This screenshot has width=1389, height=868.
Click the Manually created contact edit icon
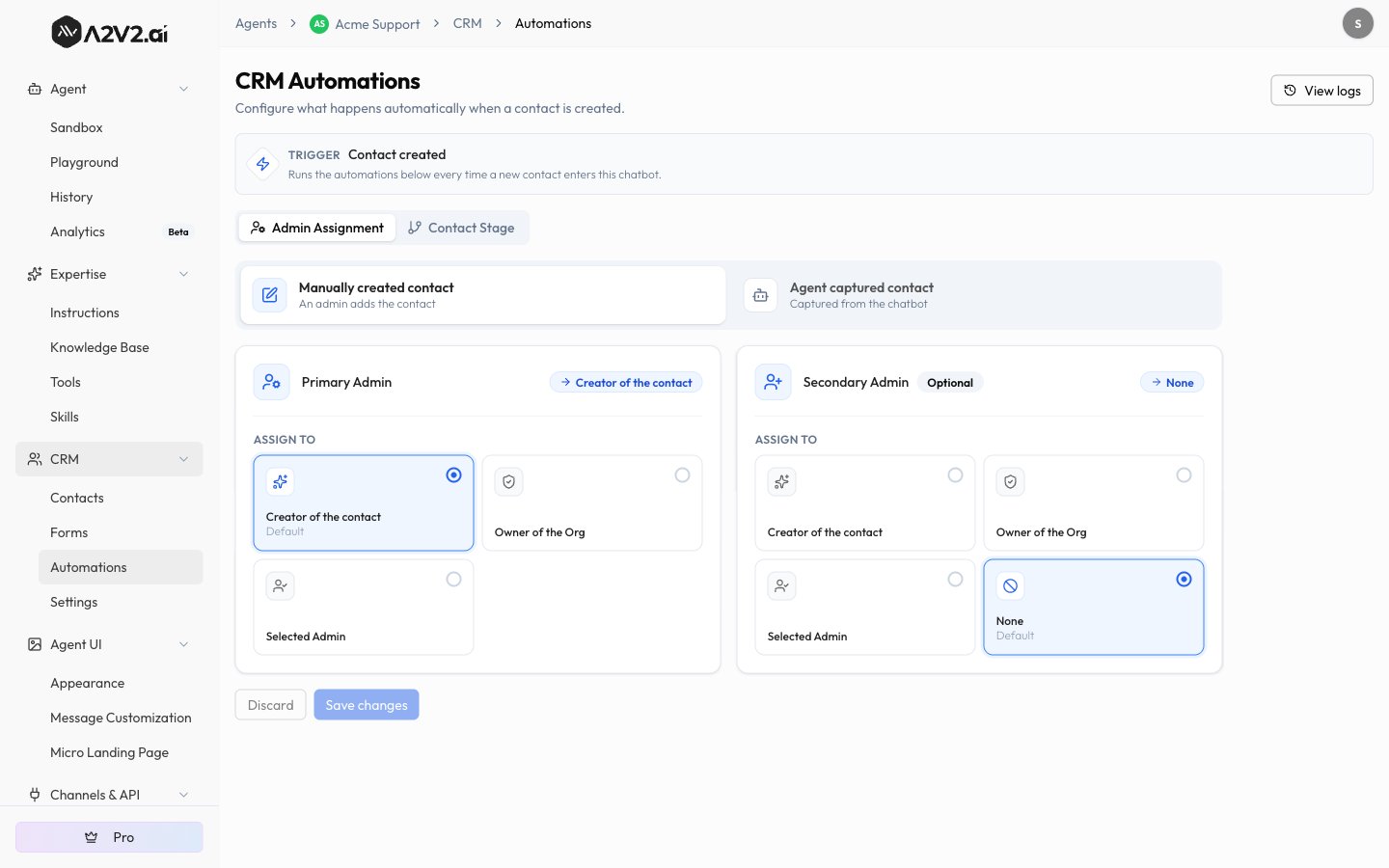[270, 295]
